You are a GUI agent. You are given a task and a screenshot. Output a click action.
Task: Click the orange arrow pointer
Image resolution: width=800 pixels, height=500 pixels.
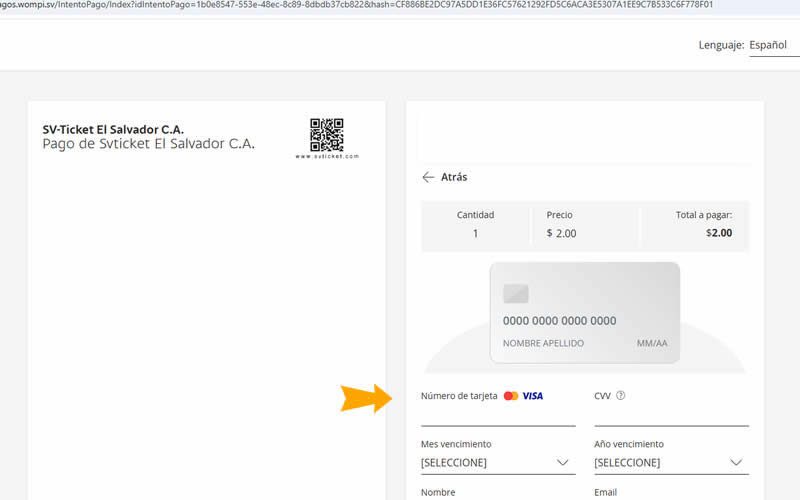(x=365, y=398)
